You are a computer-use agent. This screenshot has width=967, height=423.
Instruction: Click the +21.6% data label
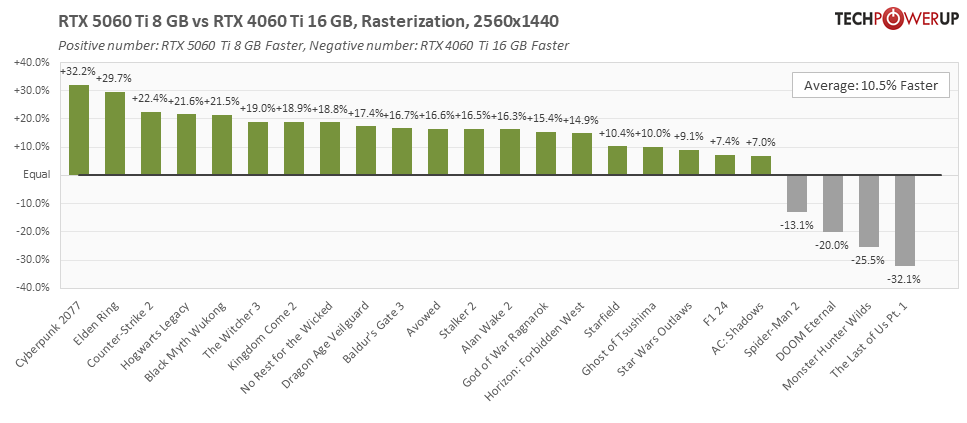(x=186, y=101)
